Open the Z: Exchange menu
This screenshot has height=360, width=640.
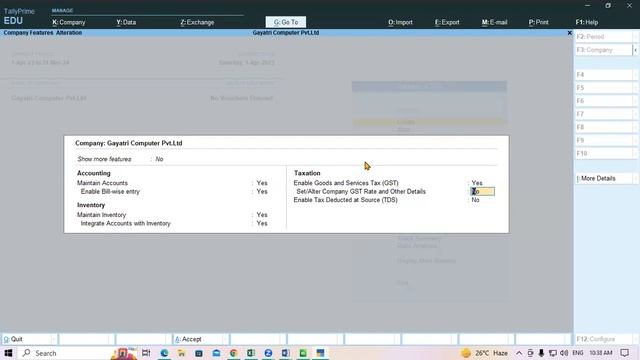tap(197, 22)
